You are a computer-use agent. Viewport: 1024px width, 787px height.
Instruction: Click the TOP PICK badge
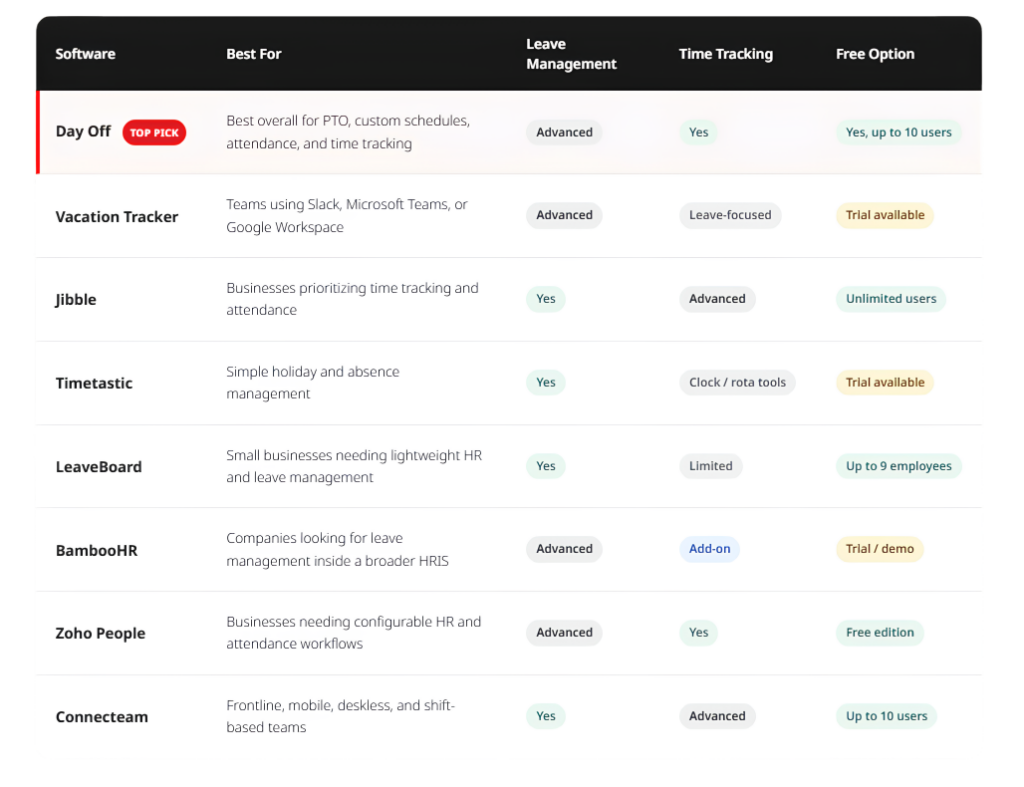(154, 133)
